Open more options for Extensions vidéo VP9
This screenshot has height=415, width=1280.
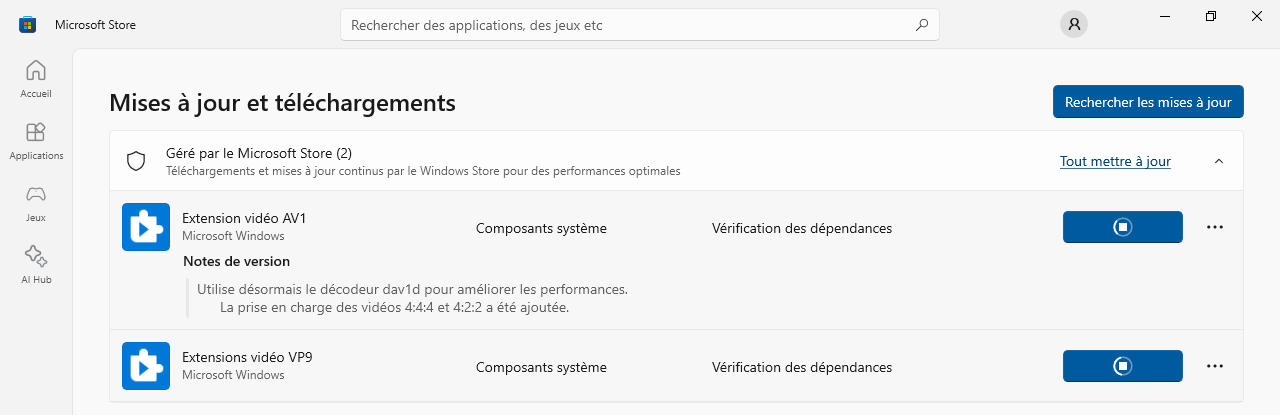(x=1215, y=366)
